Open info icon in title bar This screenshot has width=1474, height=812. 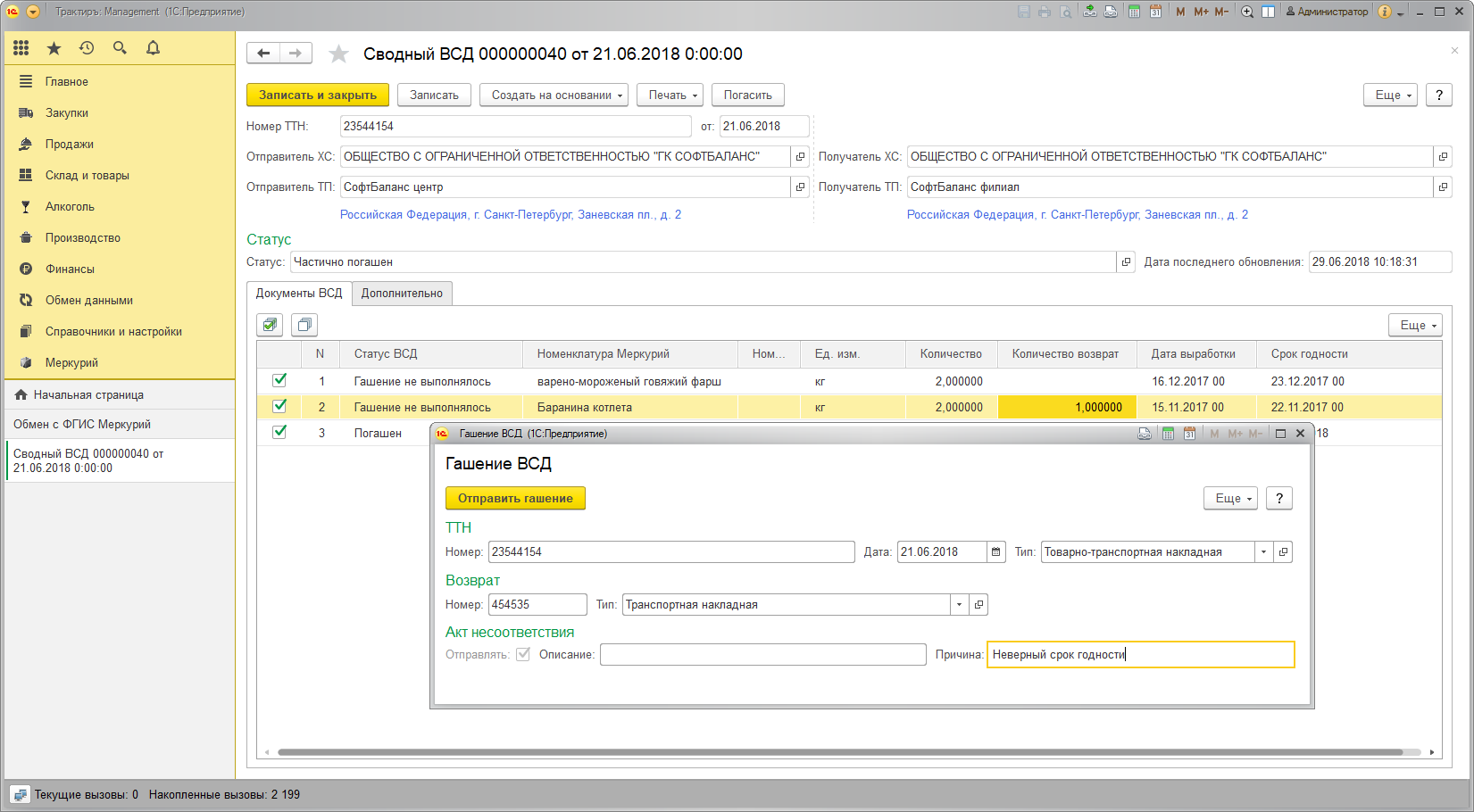coord(1385,12)
